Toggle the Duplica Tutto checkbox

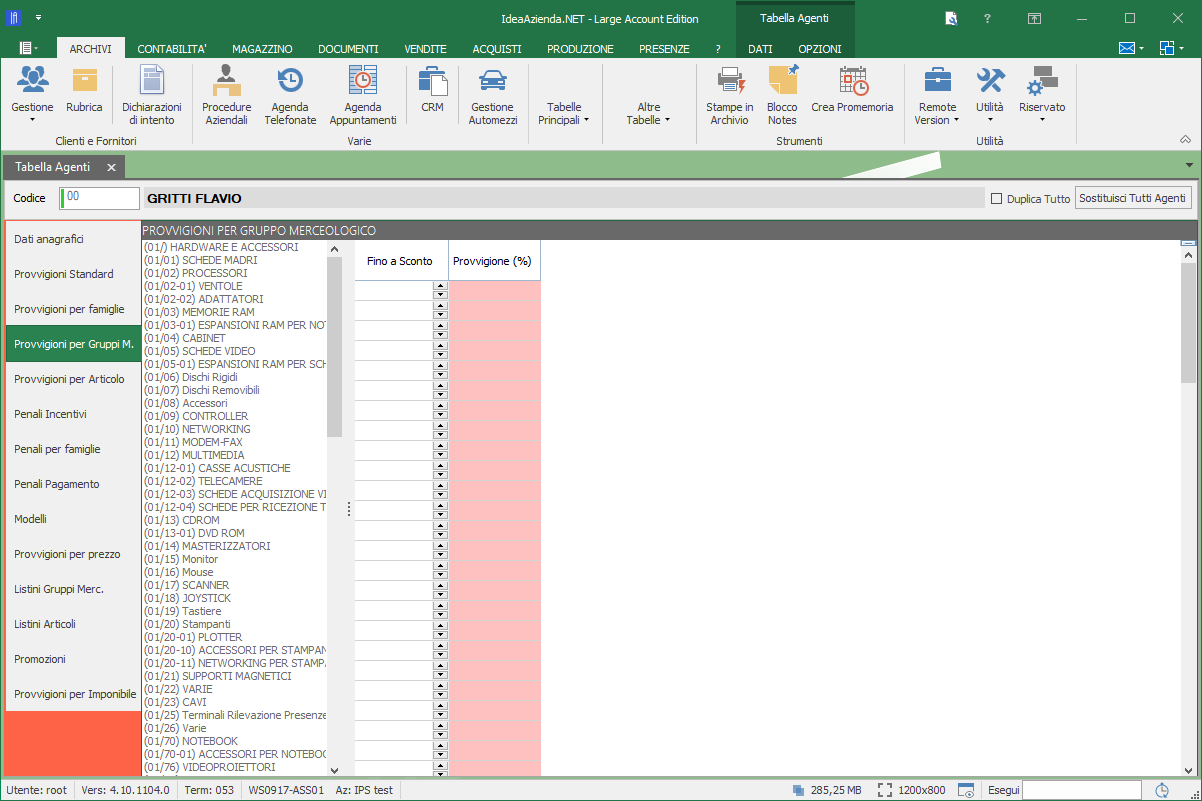pyautogui.click(x=996, y=199)
